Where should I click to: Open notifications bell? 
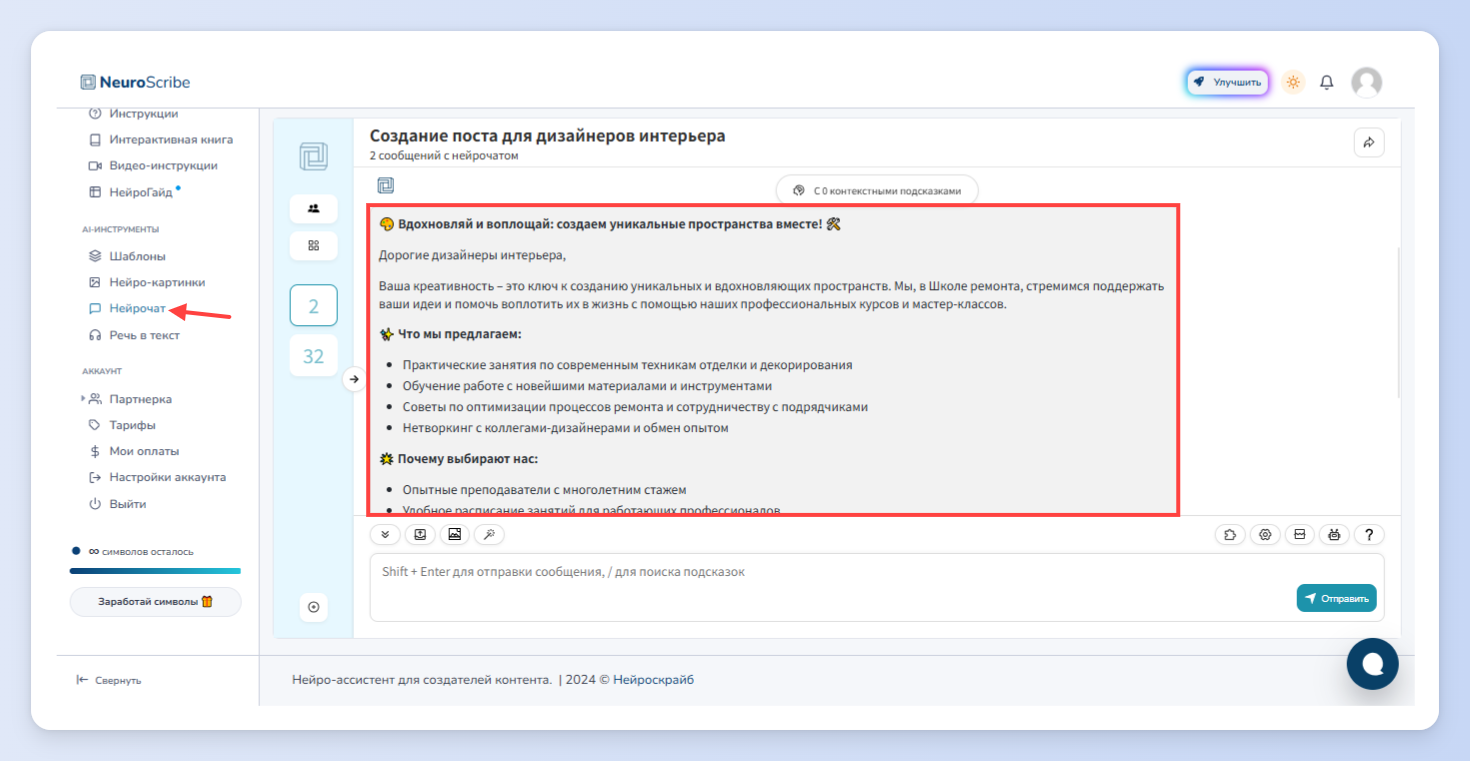pos(1327,82)
